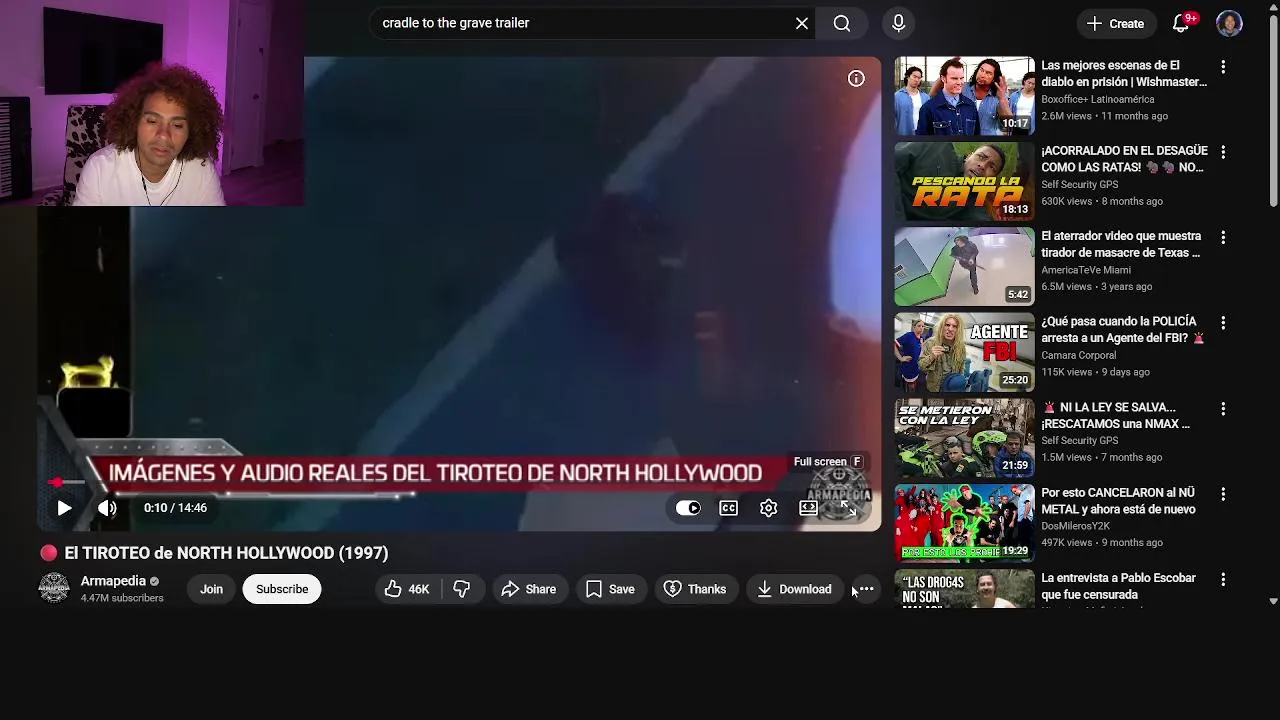The width and height of the screenshot is (1280, 720).
Task: Open the Create menu
Action: pyautogui.click(x=1115, y=23)
